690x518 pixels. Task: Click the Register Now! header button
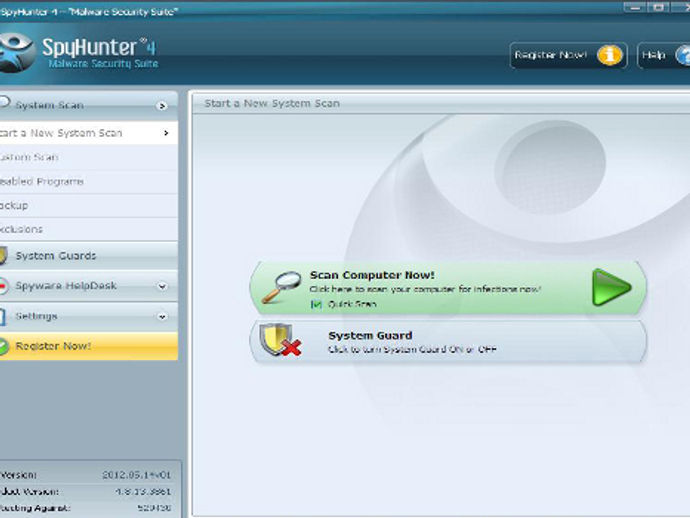pyautogui.click(x=569, y=55)
